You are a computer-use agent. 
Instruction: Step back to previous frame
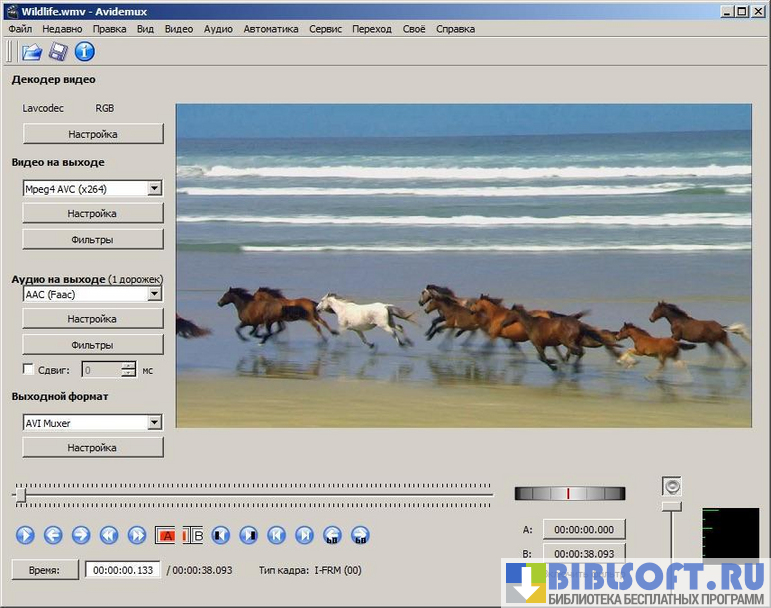[x=53, y=535]
